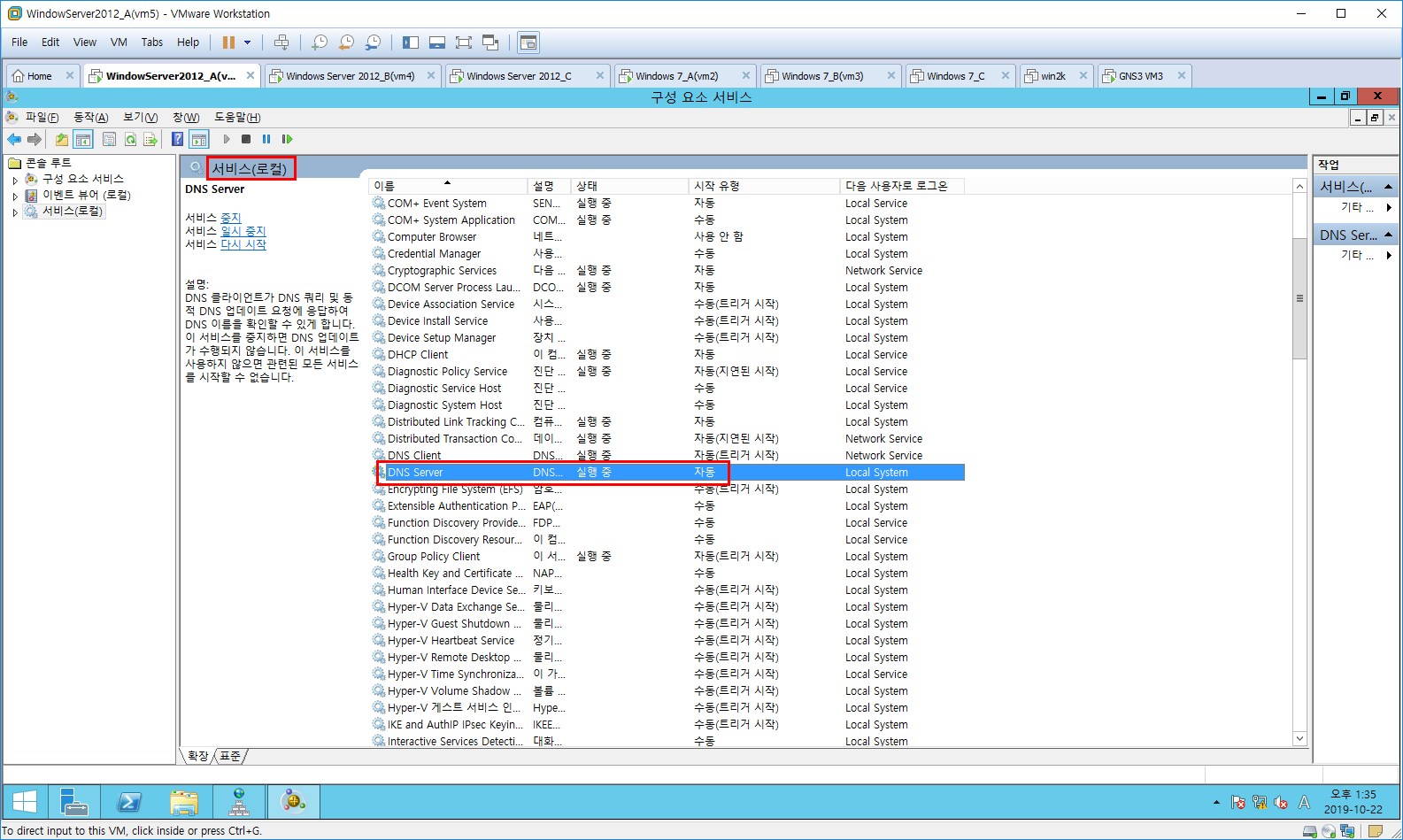Open the 도움말(H) menu

click(237, 118)
